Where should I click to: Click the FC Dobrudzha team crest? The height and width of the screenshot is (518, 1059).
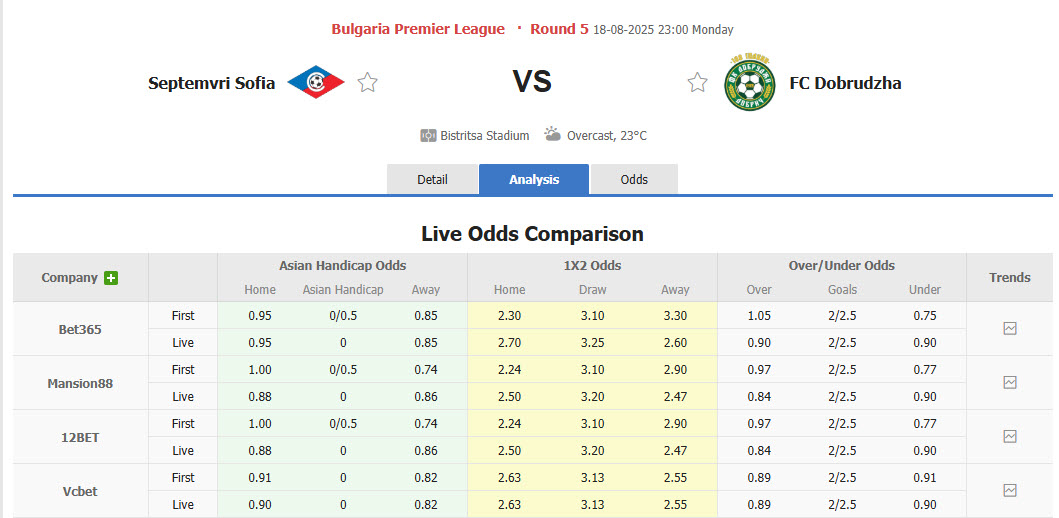coord(749,84)
